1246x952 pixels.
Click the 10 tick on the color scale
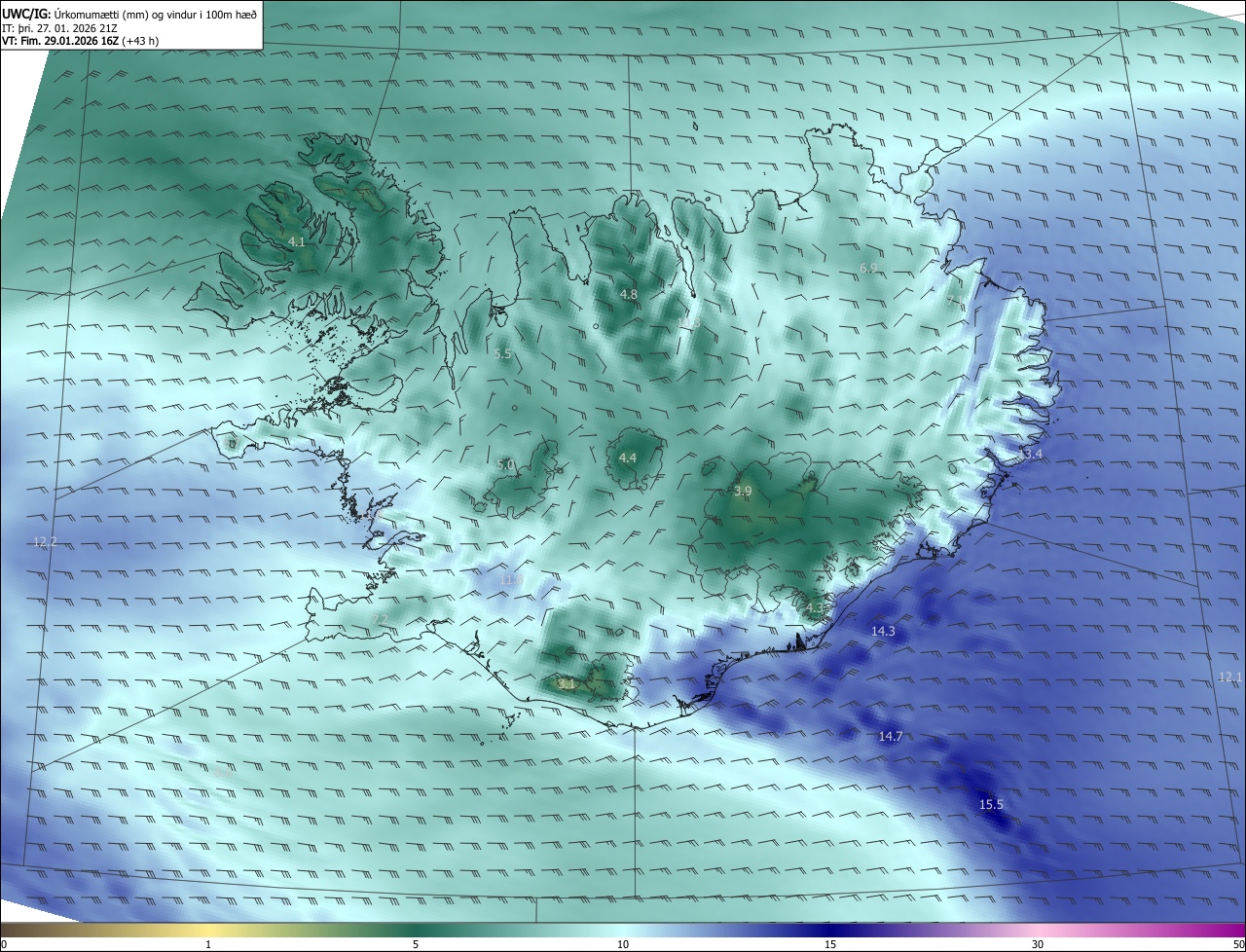pyautogui.click(x=623, y=944)
